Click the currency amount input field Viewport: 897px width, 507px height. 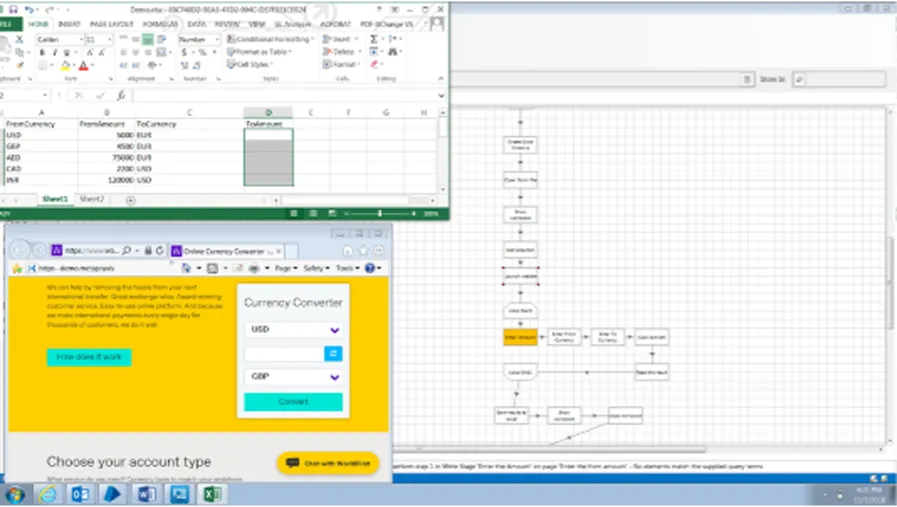tap(284, 354)
